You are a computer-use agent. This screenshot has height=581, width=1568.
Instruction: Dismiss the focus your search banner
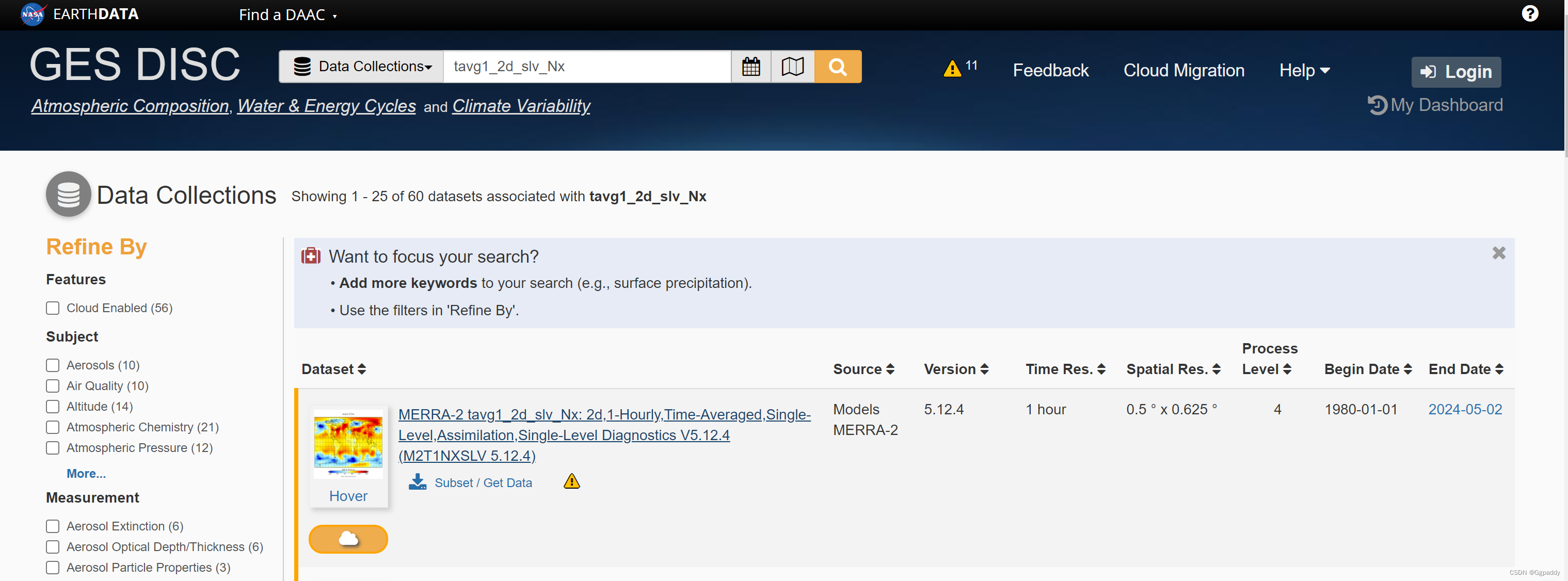click(x=1499, y=253)
